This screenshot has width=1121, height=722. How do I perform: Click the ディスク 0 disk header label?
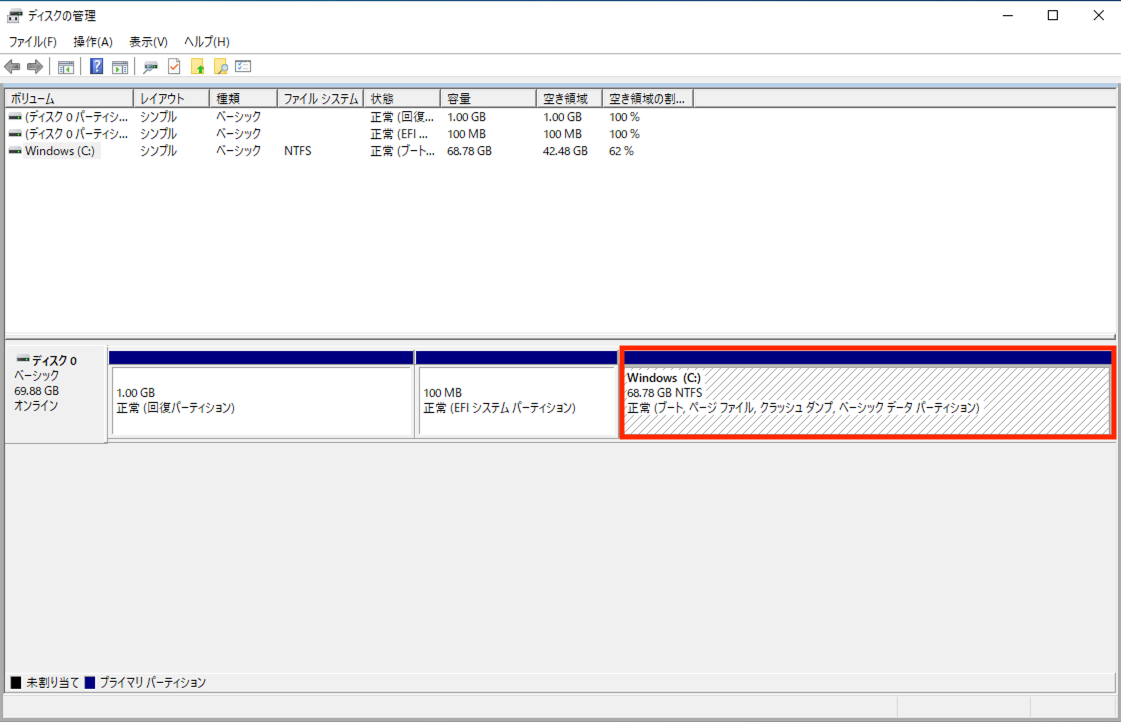click(54, 360)
